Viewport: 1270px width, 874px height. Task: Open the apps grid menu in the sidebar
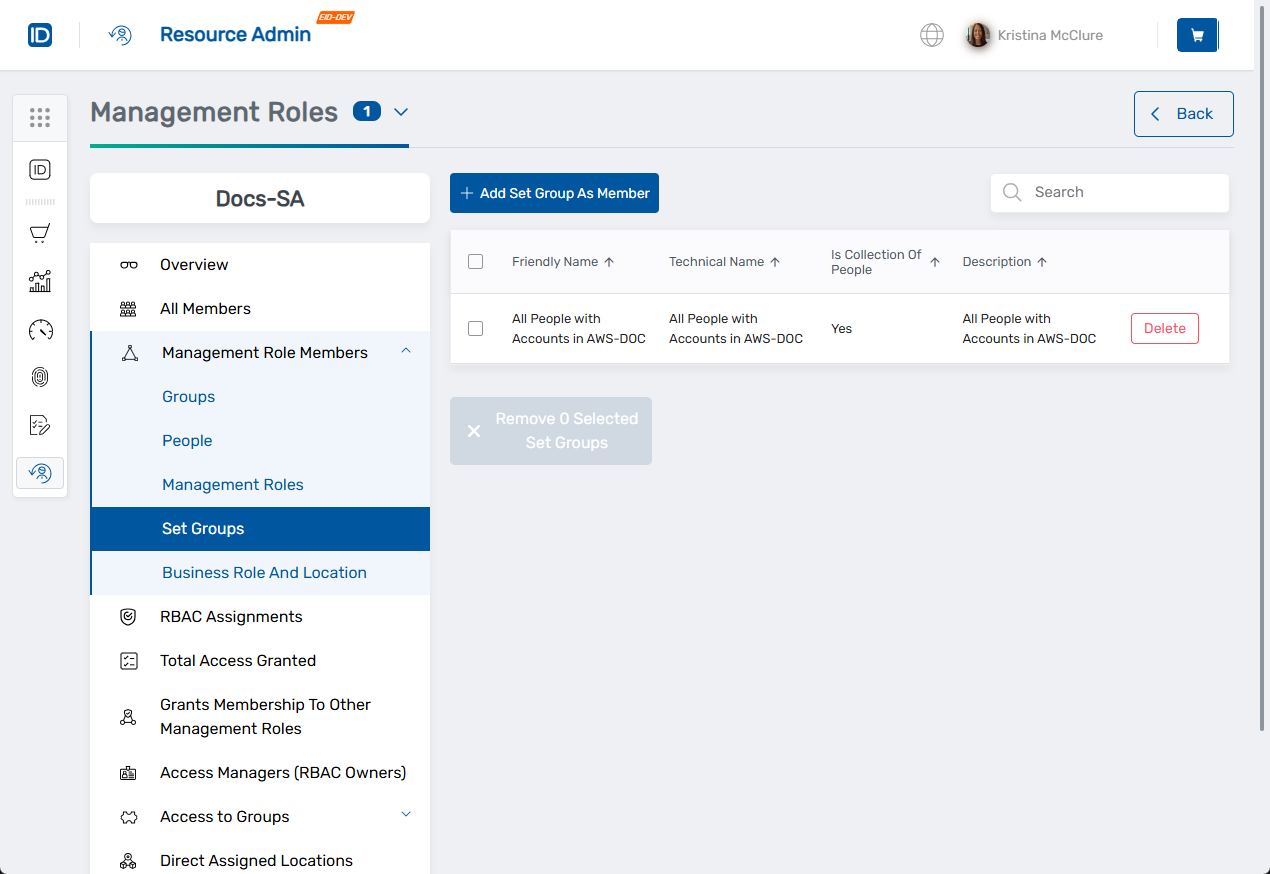coord(40,118)
